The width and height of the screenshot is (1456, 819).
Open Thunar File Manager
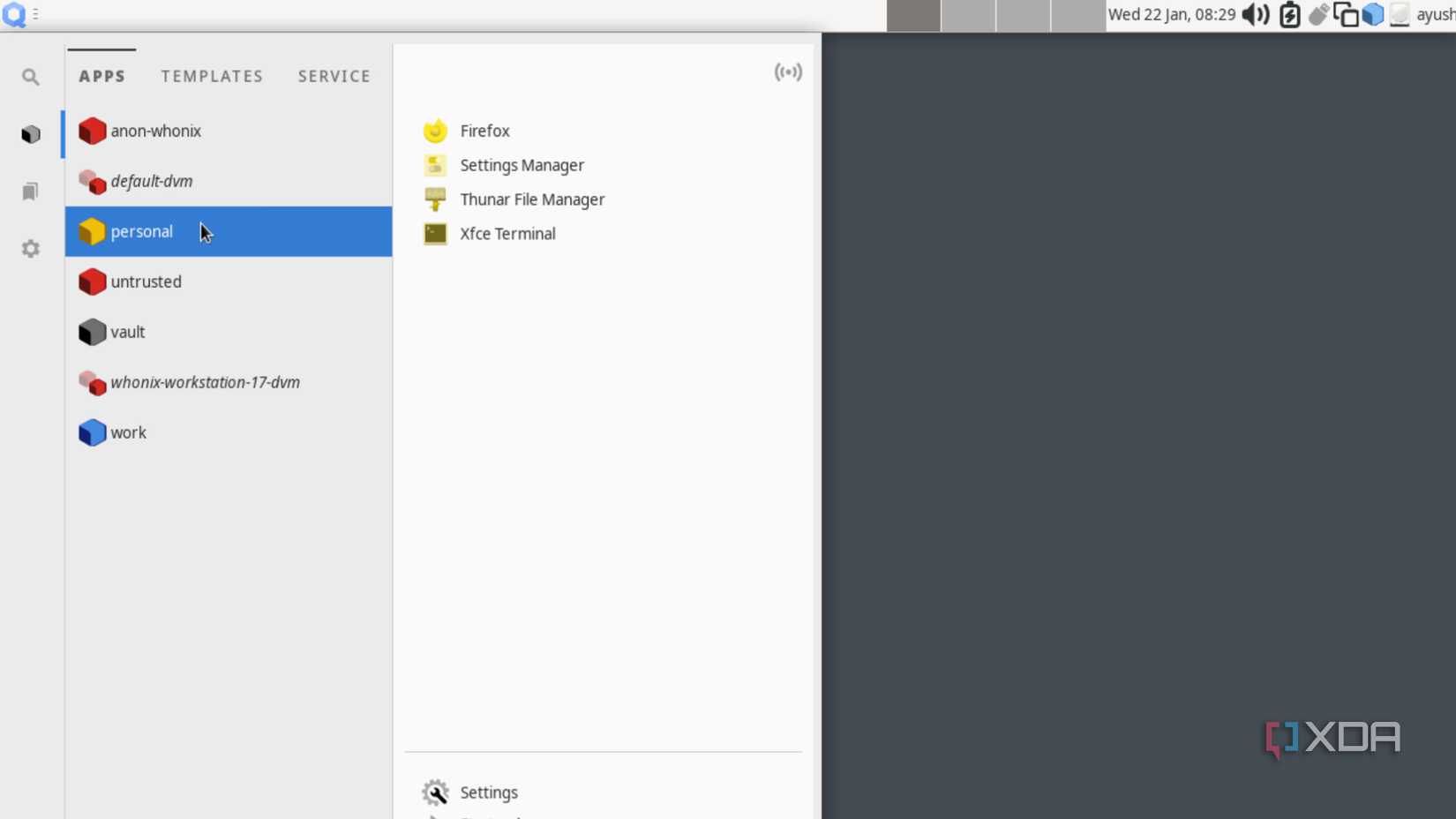pos(533,199)
